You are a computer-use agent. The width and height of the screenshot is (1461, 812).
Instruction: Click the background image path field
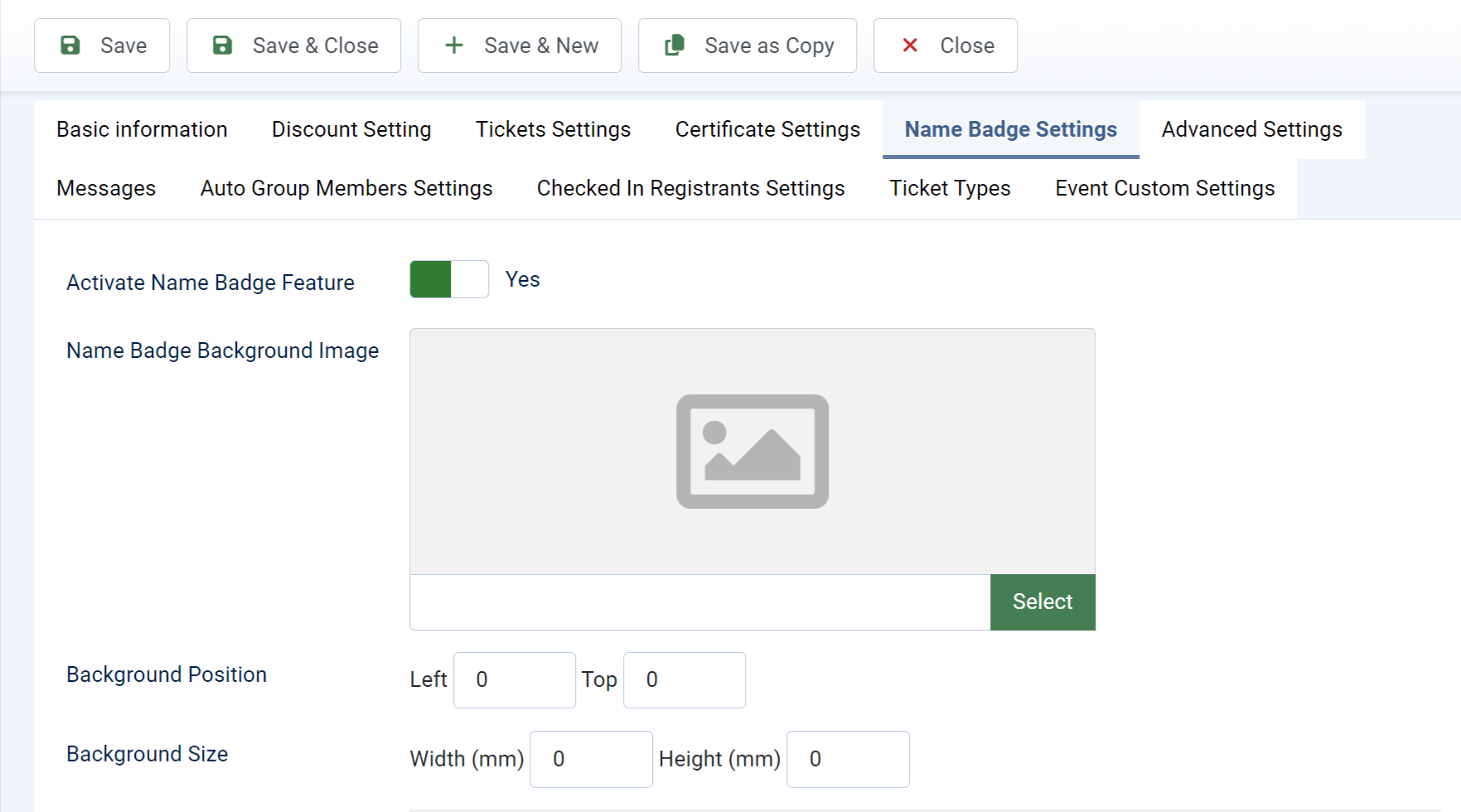pos(700,602)
